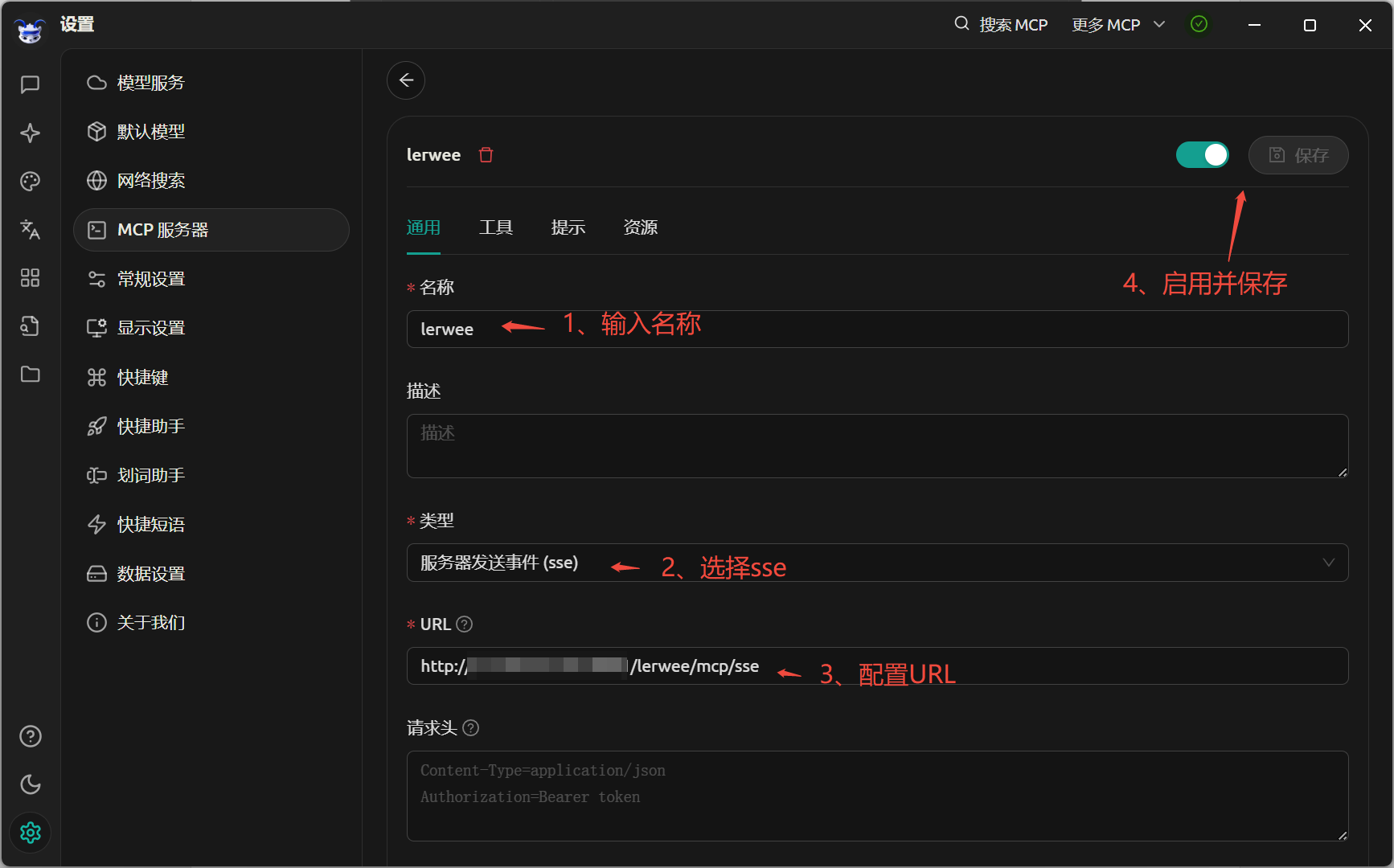Open settings via the gear icon
The height and width of the screenshot is (868, 1394).
(x=31, y=833)
